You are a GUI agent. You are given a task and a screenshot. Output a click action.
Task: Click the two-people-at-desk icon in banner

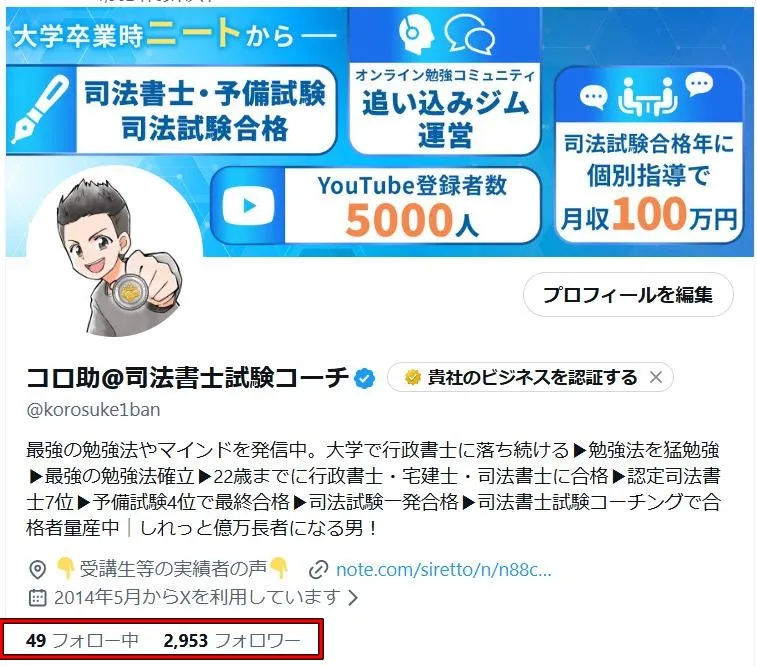point(647,97)
